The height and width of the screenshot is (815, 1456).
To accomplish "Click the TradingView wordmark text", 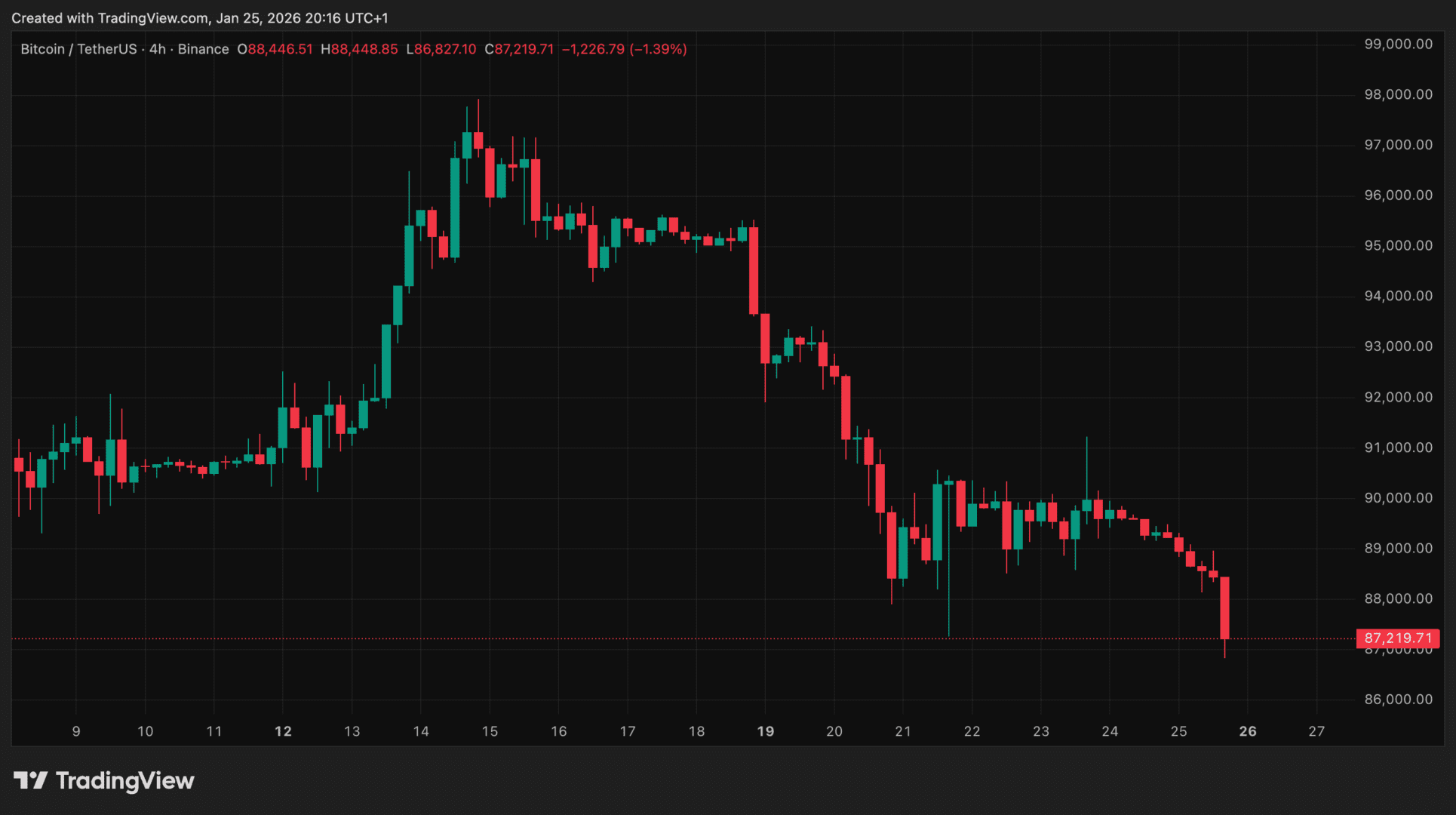I will (125, 780).
